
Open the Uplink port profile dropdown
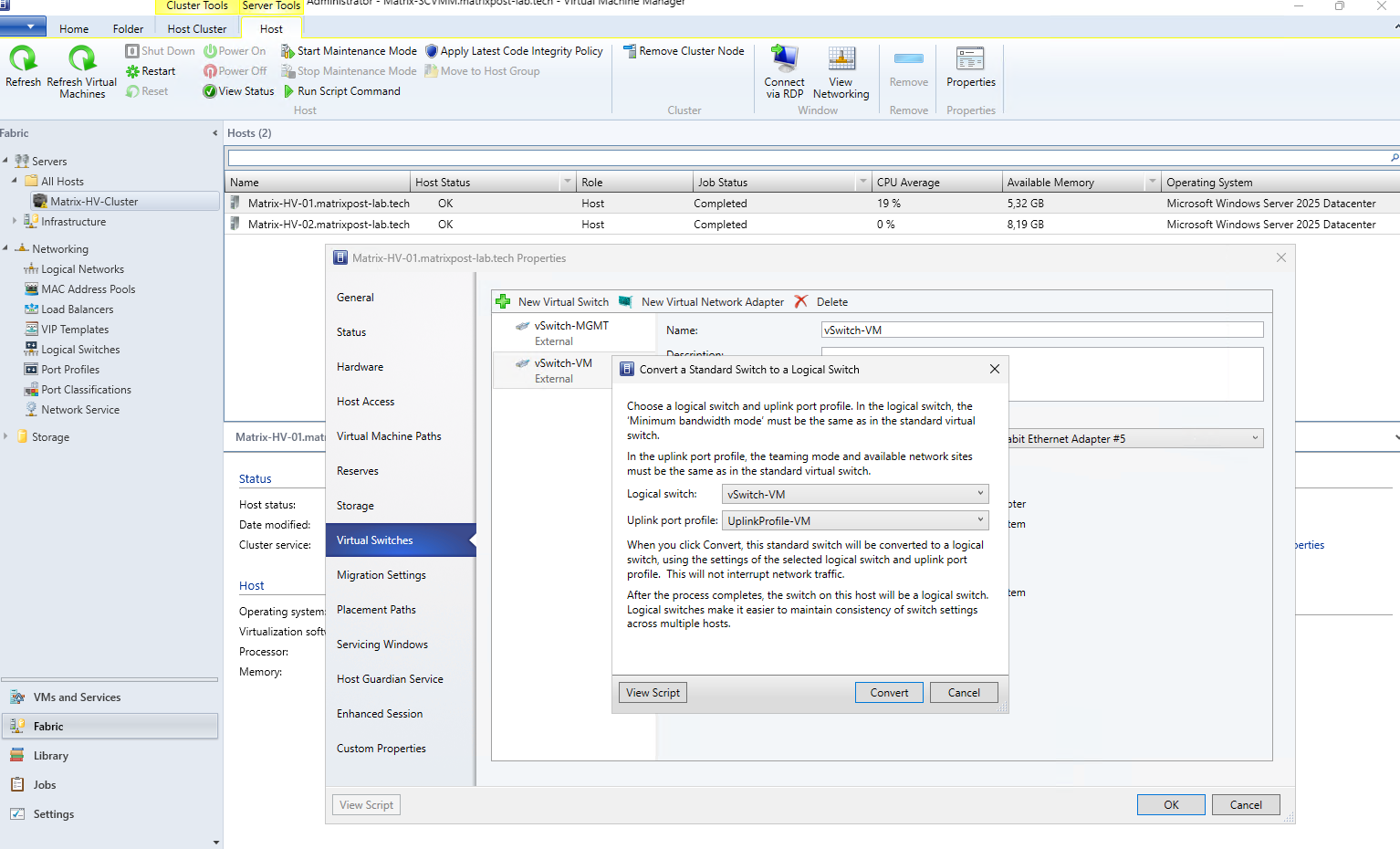click(x=854, y=521)
